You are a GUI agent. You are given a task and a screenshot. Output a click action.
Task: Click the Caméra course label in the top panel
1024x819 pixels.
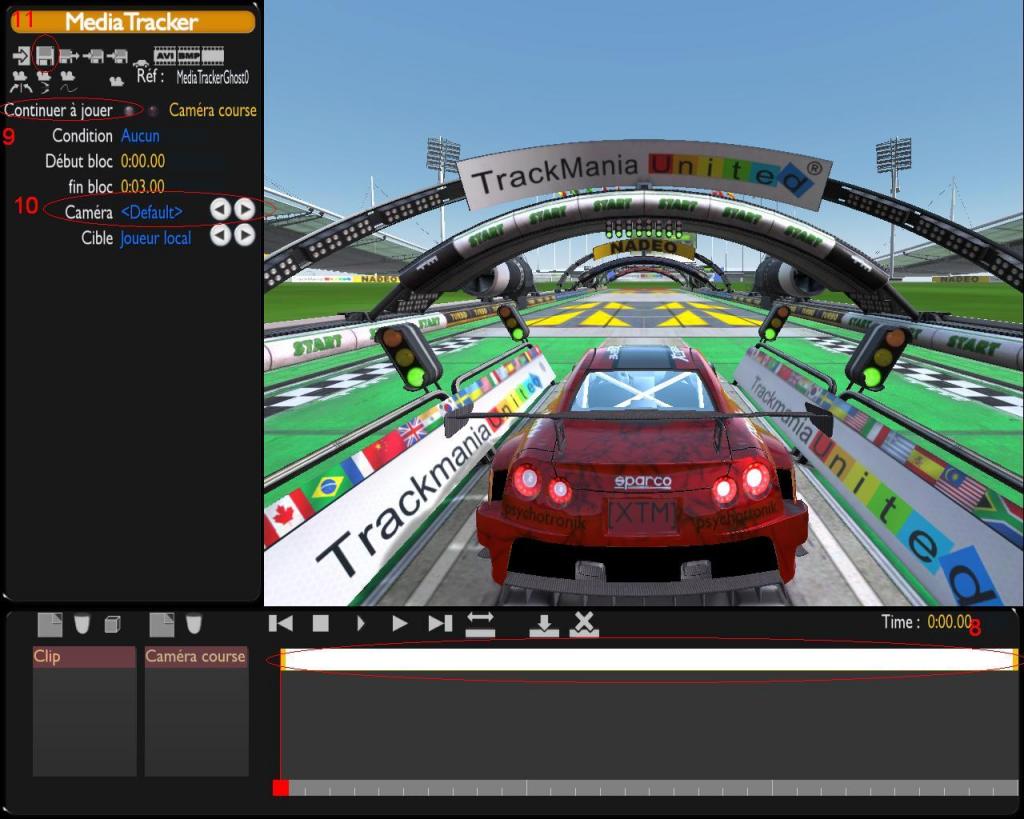(x=213, y=110)
